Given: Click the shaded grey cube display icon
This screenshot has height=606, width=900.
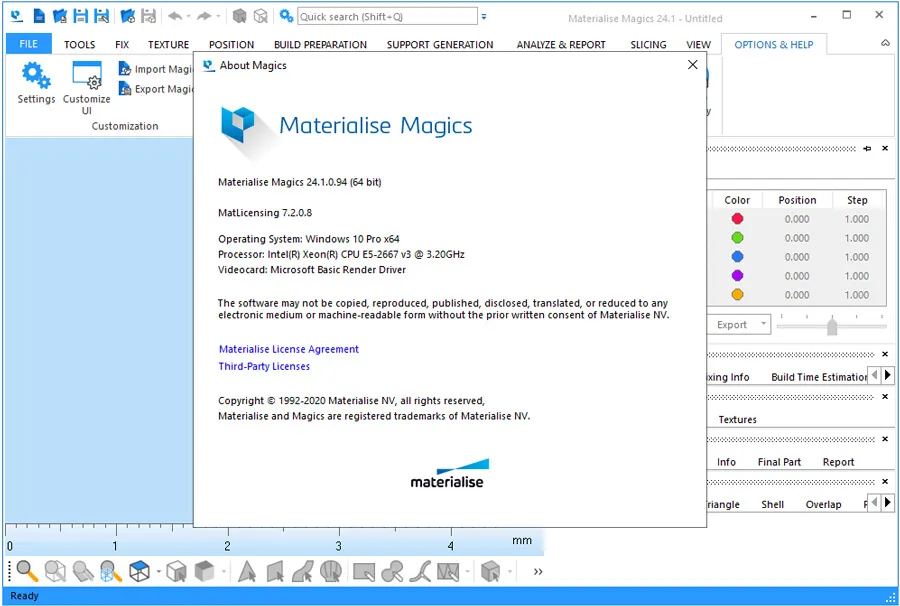Looking at the screenshot, I should (204, 572).
